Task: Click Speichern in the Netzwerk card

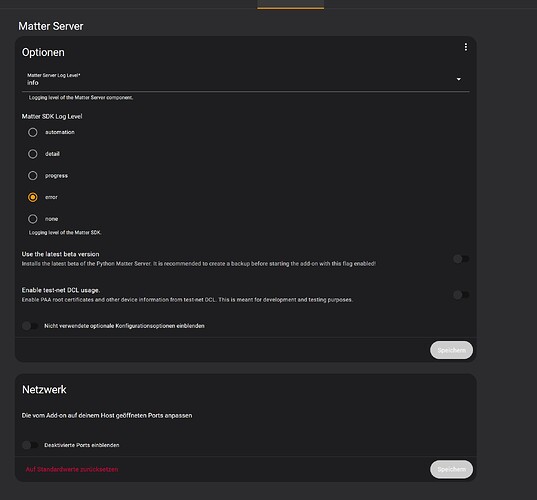Action: point(451,469)
